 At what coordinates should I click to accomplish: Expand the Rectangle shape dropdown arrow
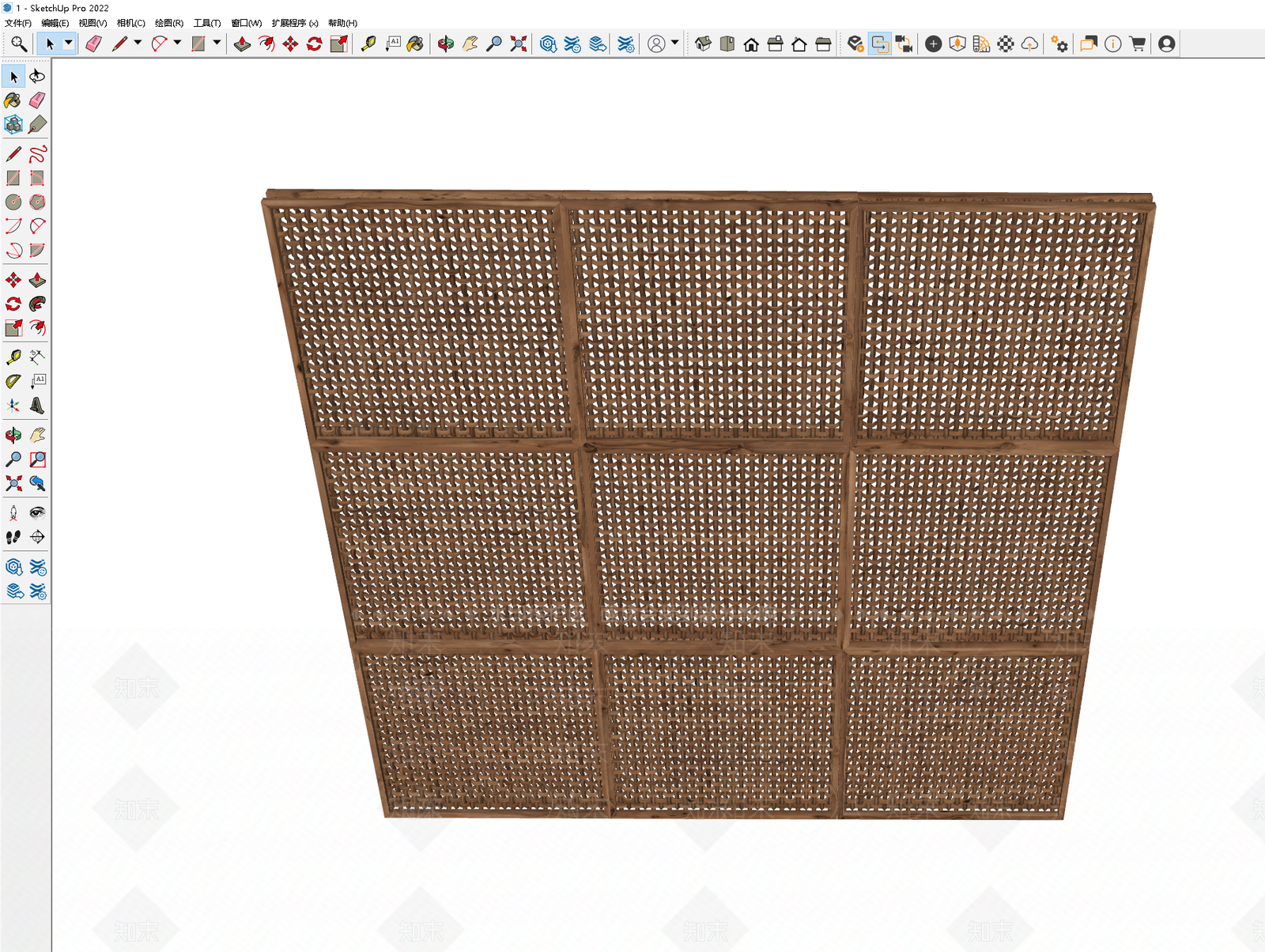coord(217,43)
